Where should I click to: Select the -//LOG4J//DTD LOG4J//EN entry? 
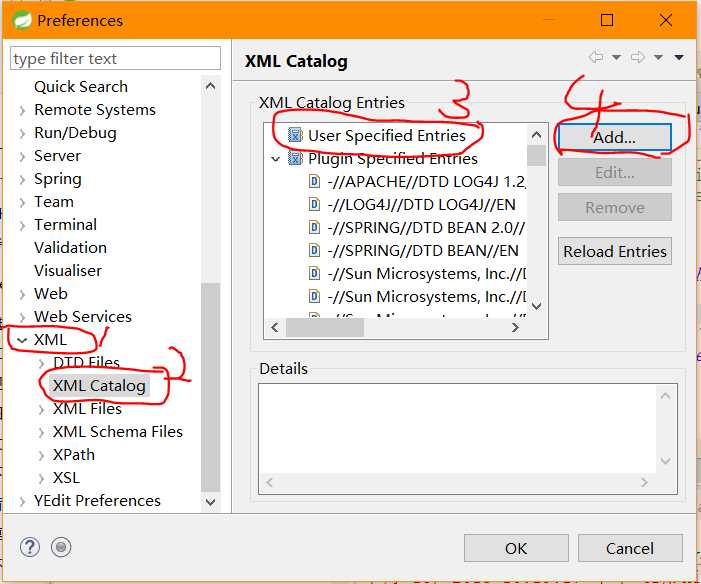pos(421,204)
